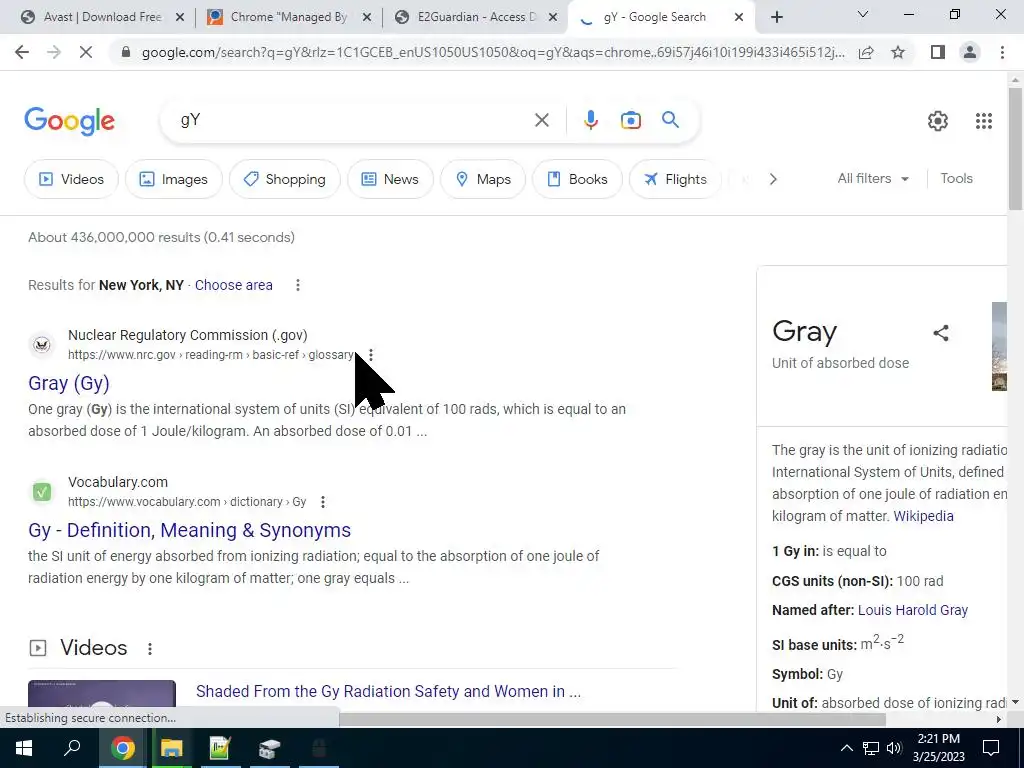Open the Wikipedia link in Gray panel
The width and height of the screenshot is (1024, 768).
click(x=923, y=516)
